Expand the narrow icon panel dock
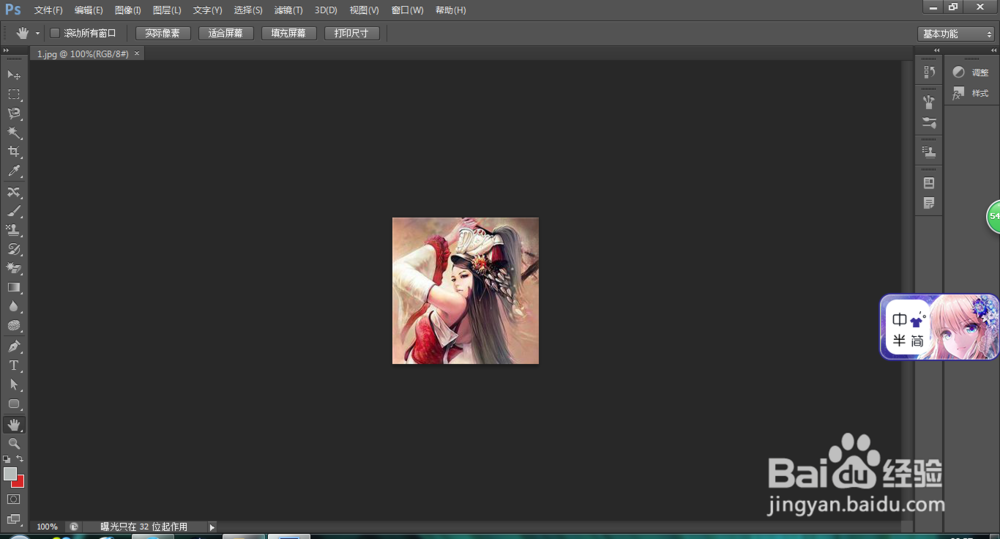 coord(937,50)
